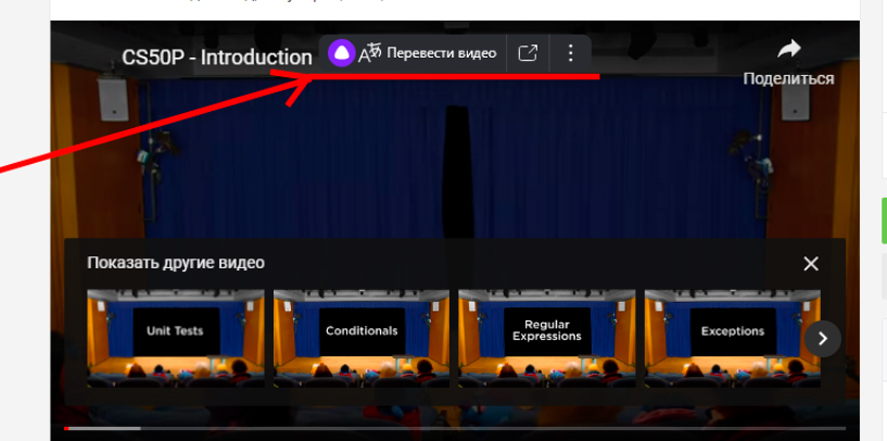Show next videos with the right chevron

pyautogui.click(x=823, y=339)
